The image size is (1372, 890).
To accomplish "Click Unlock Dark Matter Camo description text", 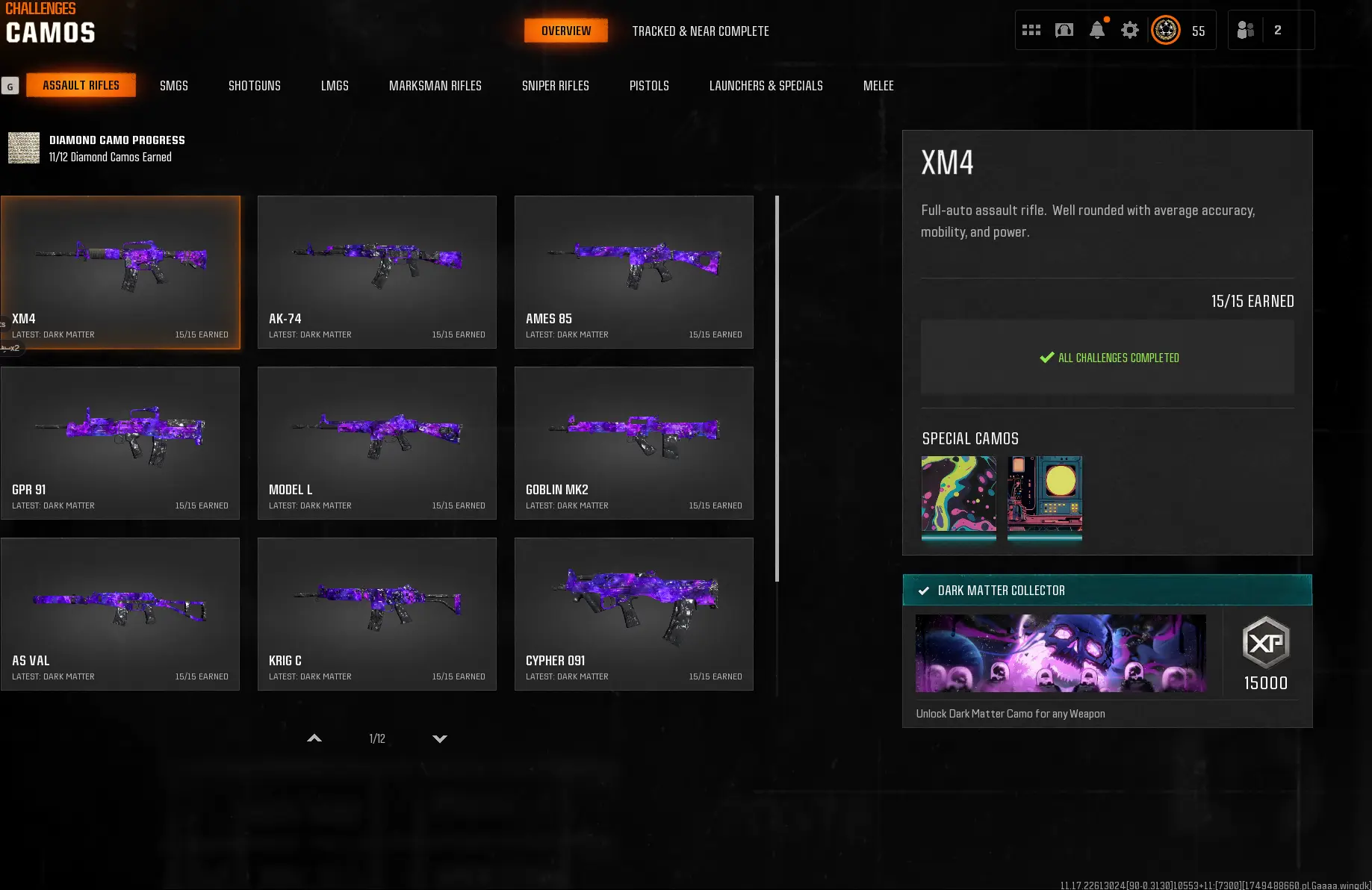I will (x=1011, y=714).
